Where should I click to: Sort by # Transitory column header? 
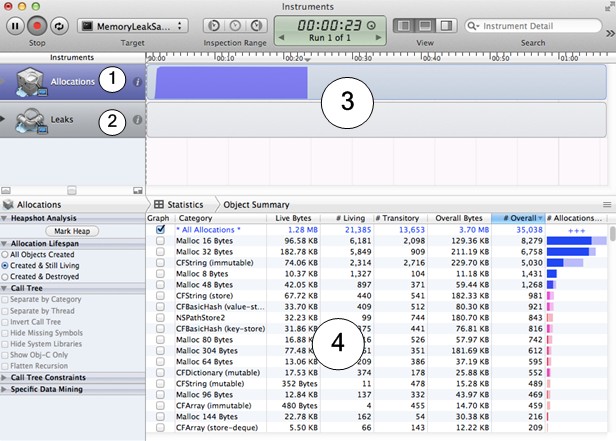point(401,218)
